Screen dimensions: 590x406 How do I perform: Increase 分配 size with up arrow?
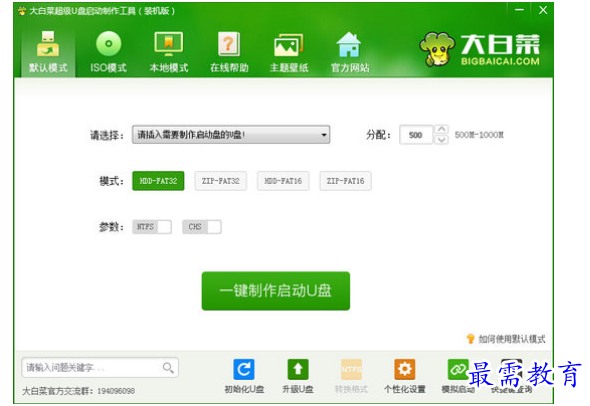coord(441,129)
